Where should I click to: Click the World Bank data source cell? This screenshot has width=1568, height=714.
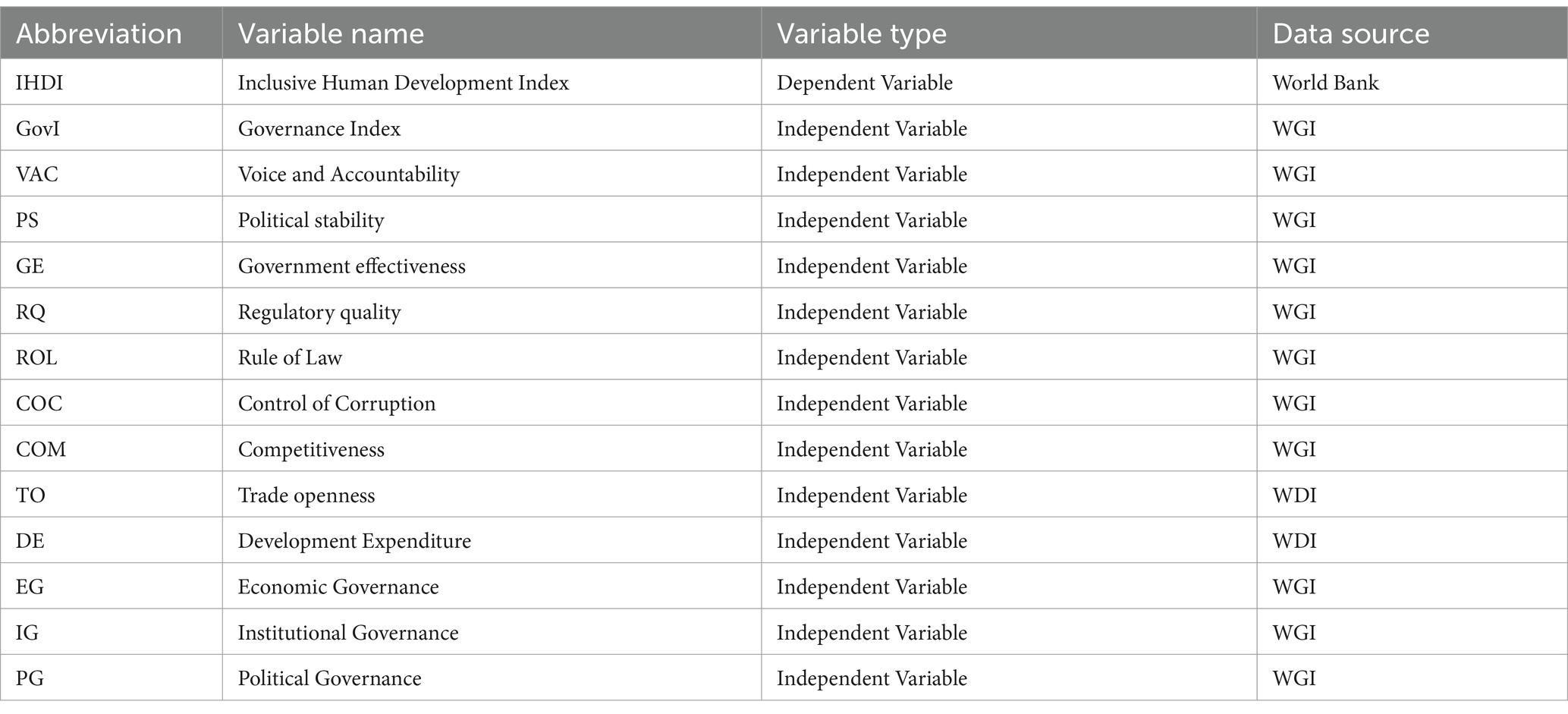click(1412, 82)
